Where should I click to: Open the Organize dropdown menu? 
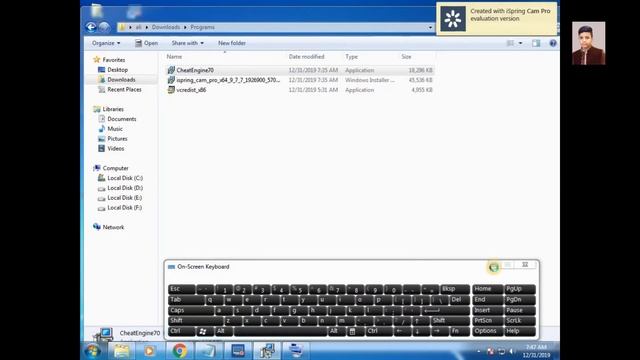coord(106,43)
